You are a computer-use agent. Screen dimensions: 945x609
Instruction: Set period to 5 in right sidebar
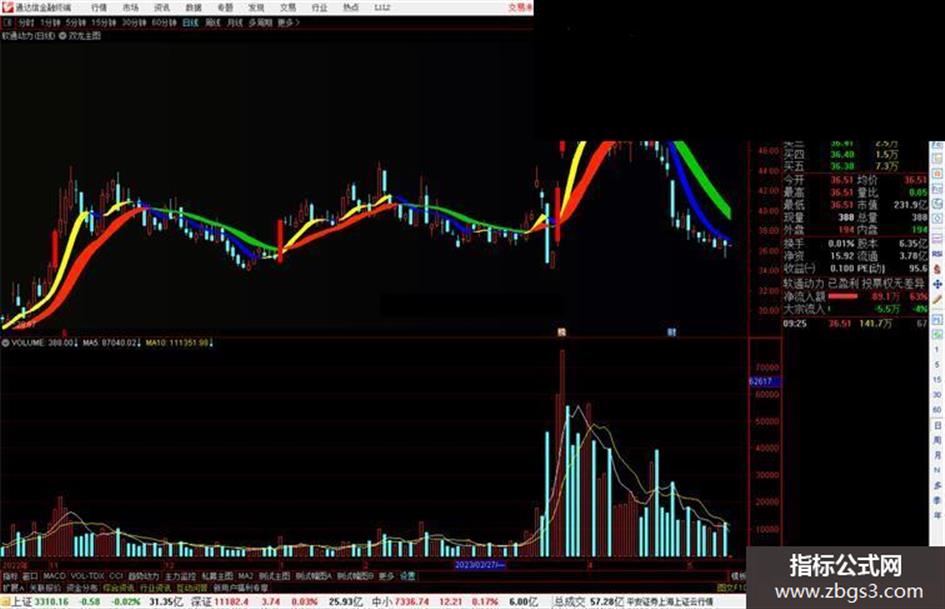pos(937,364)
